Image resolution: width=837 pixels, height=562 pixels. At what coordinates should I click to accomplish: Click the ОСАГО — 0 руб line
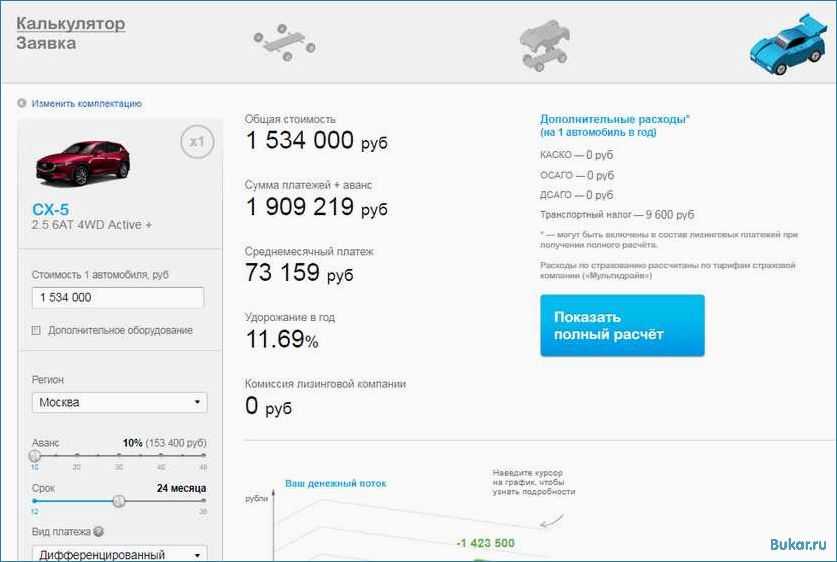tap(577, 175)
